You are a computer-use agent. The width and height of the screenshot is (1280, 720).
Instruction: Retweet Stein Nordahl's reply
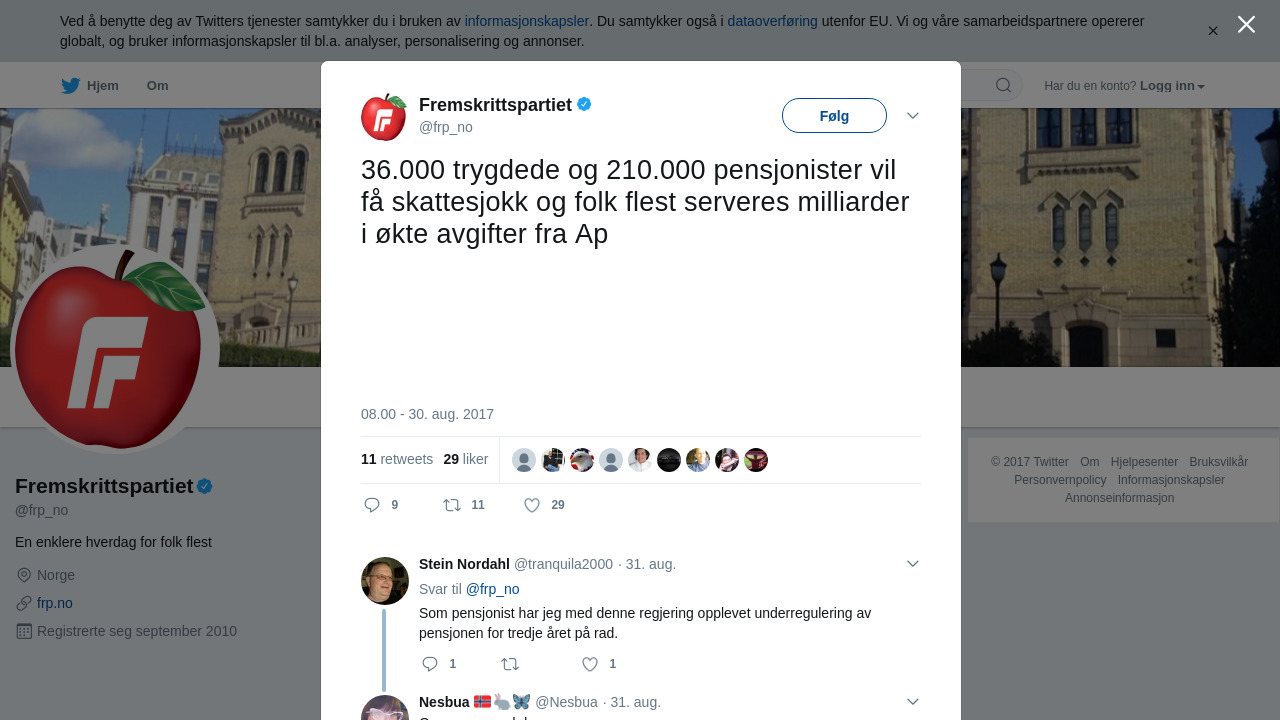(x=510, y=664)
